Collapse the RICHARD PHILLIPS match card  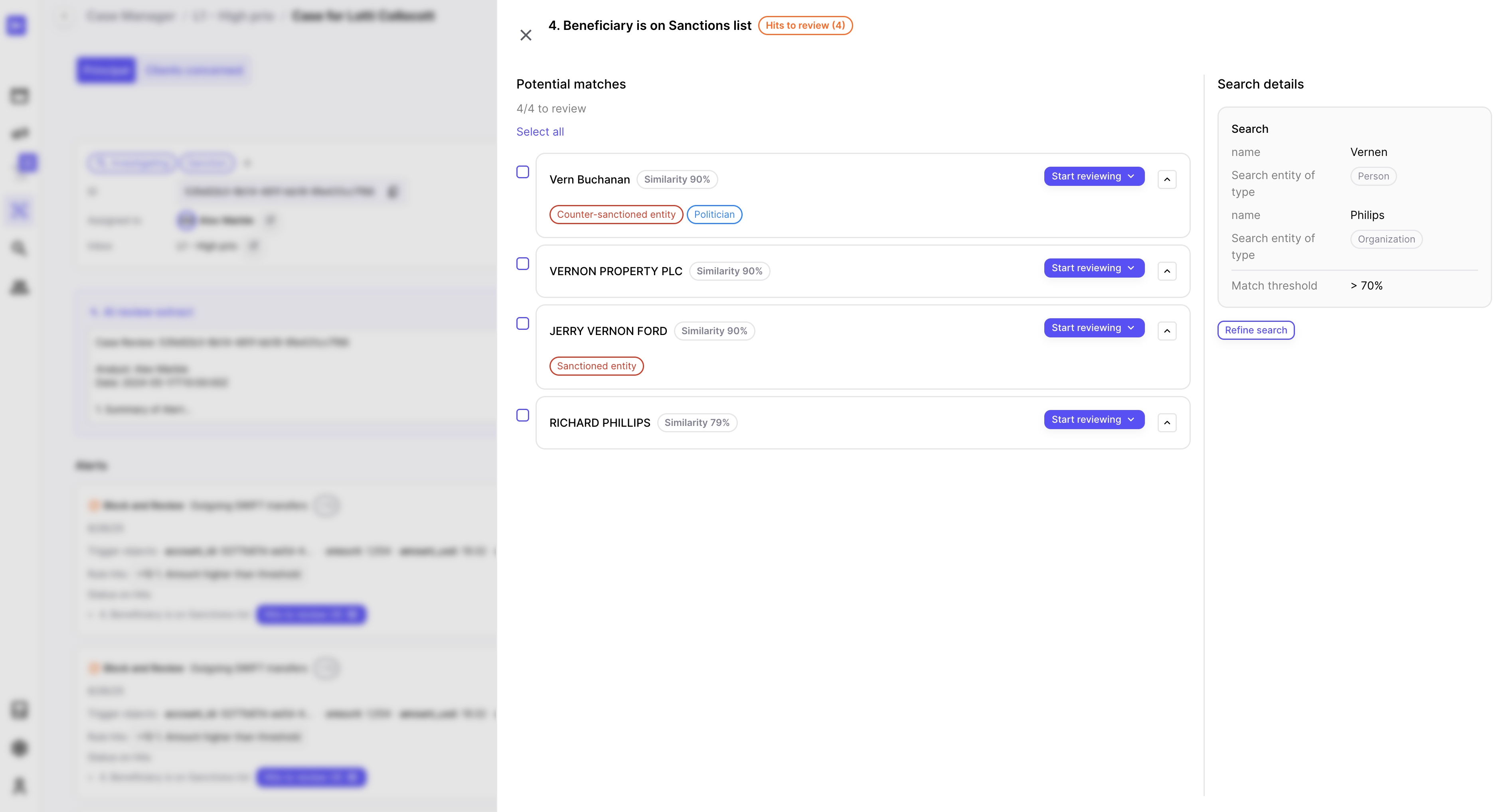pyautogui.click(x=1167, y=423)
